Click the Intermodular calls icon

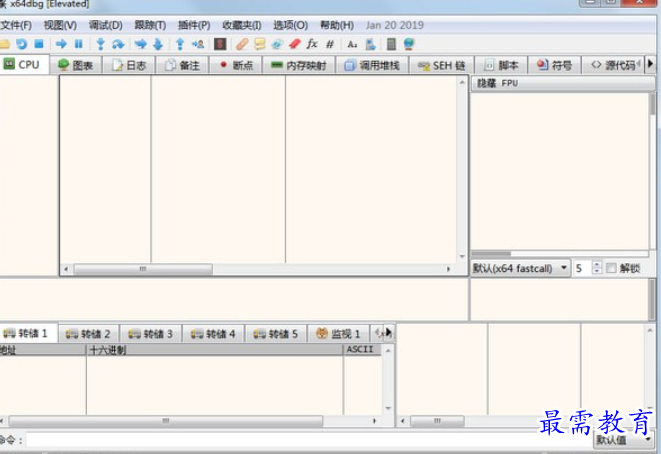tap(370, 44)
